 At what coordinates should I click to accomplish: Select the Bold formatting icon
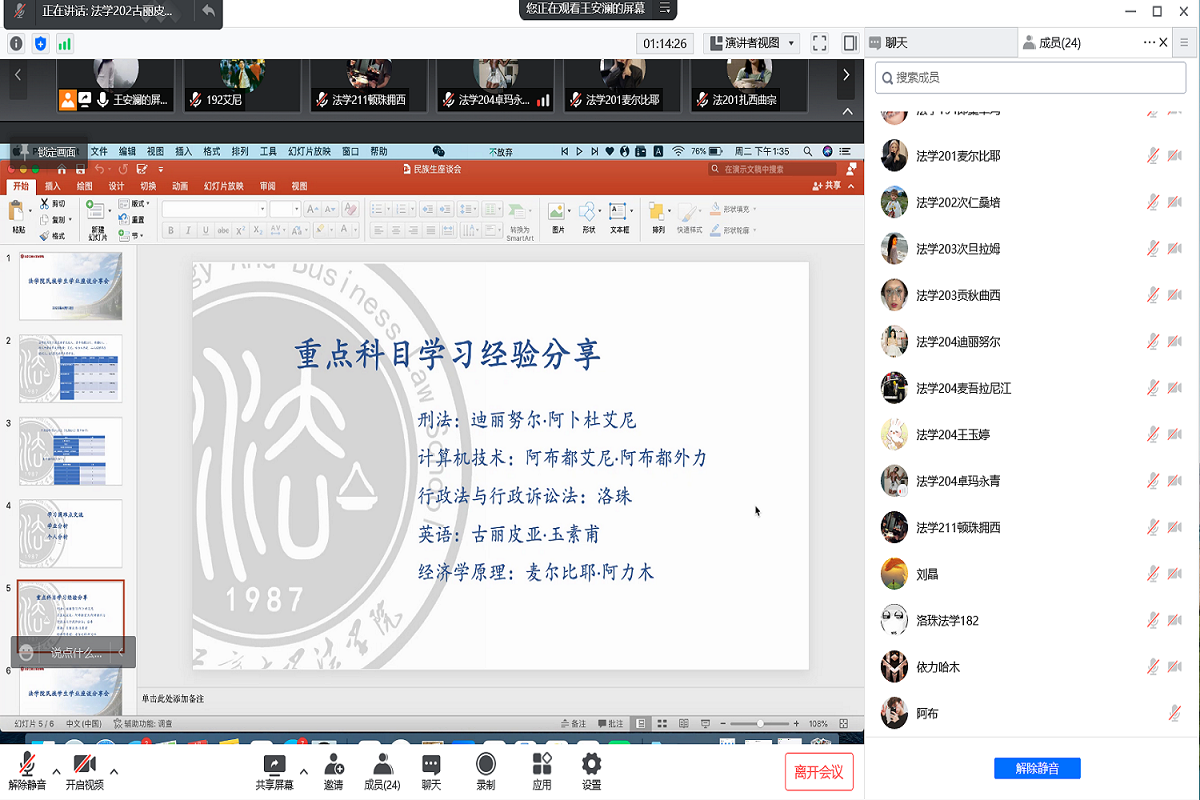pyautogui.click(x=171, y=229)
